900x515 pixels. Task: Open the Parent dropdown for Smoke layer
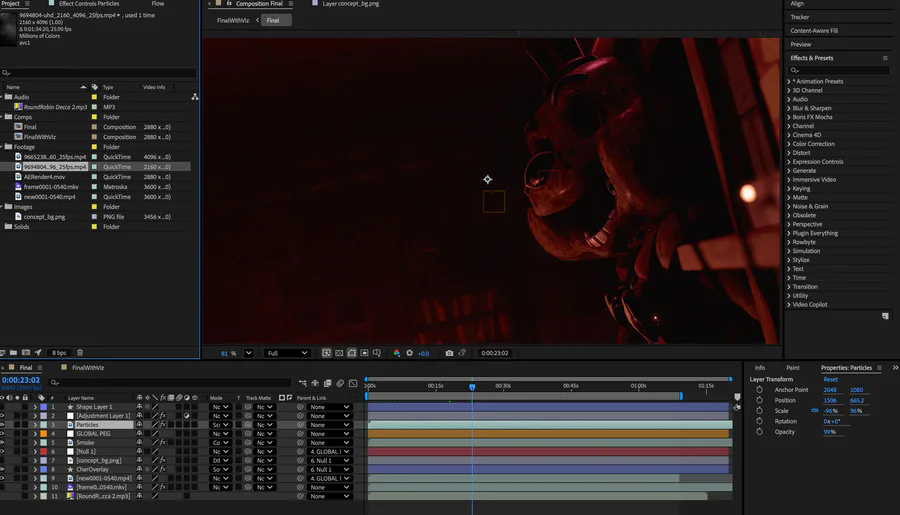pos(329,443)
